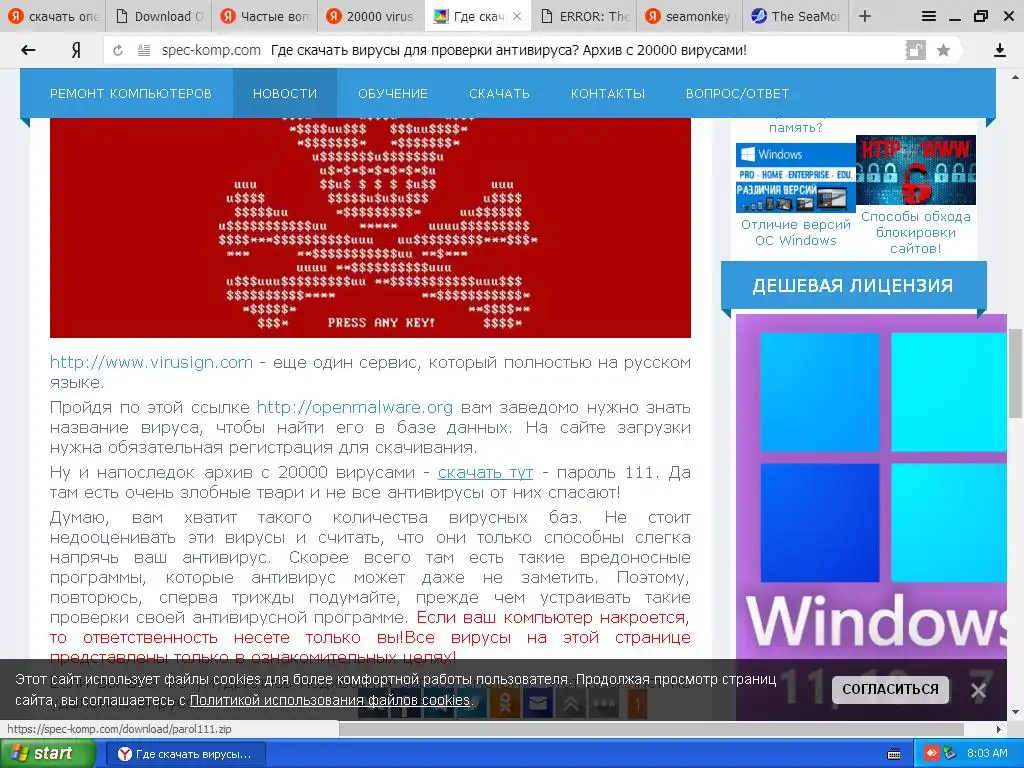Click the address bar URL field
Viewport: 1024px width, 768px height.
(509, 50)
